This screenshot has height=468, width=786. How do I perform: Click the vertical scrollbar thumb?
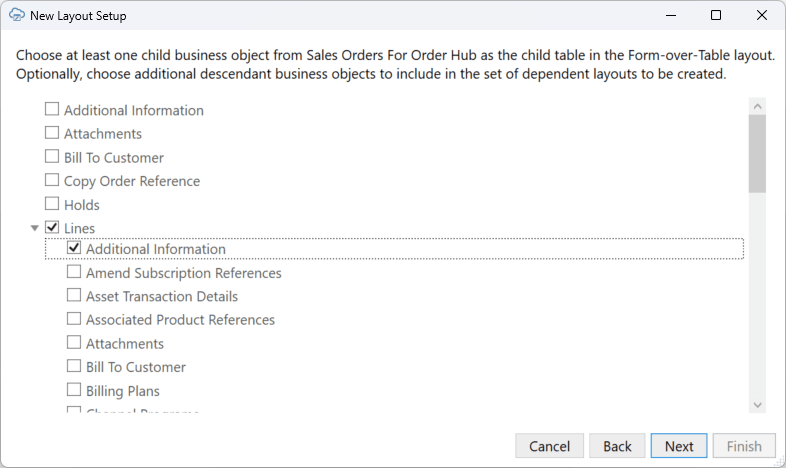tap(757, 152)
